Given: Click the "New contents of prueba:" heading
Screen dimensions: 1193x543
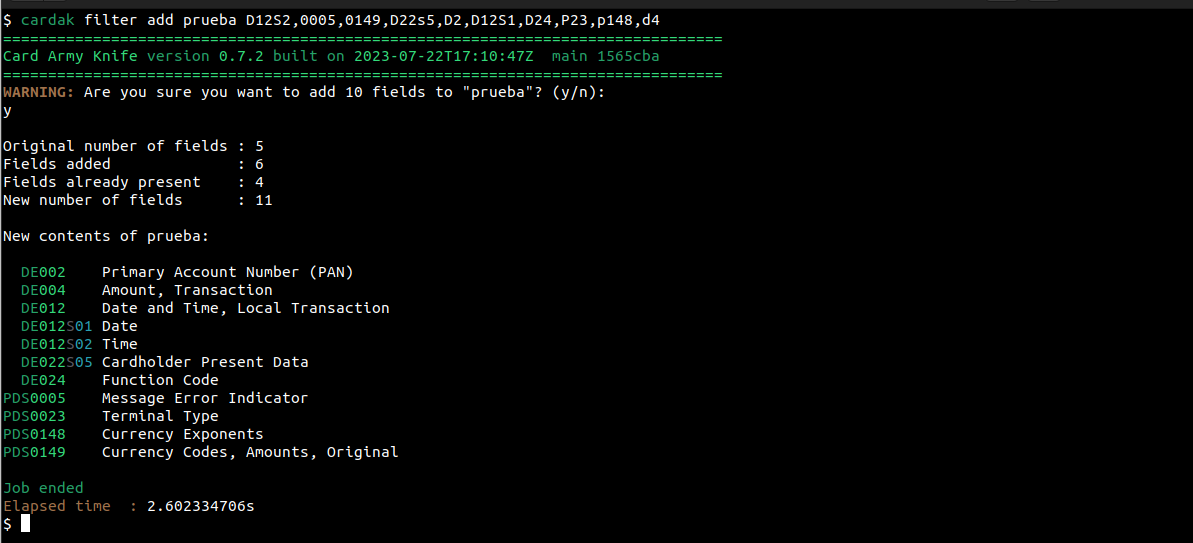Looking at the screenshot, I should click(105, 236).
